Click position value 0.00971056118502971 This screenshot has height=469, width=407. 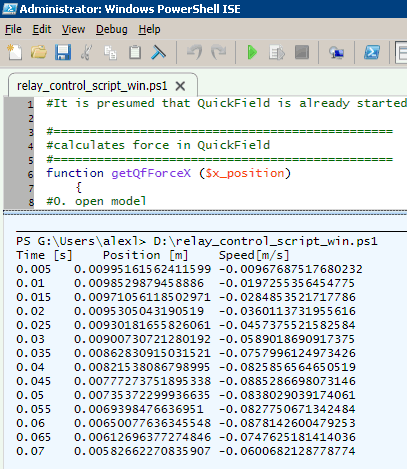tap(142, 297)
